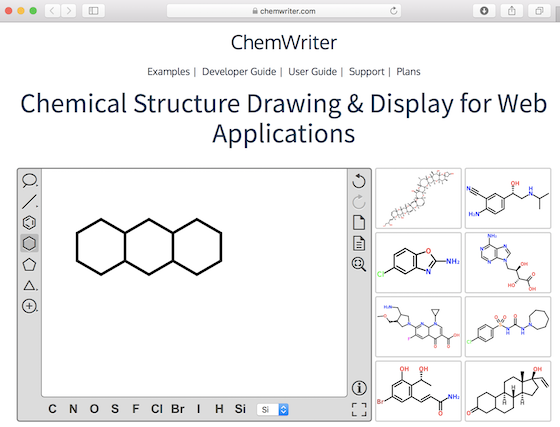Open the Developer Guide link
Image resolution: width=560 pixels, height=427 pixels.
[x=239, y=72]
